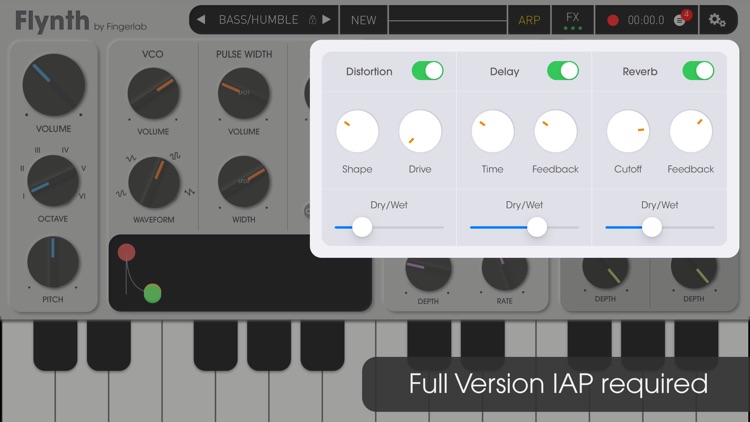Select octave IV label
The height and width of the screenshot is (422, 750).
tap(65, 150)
